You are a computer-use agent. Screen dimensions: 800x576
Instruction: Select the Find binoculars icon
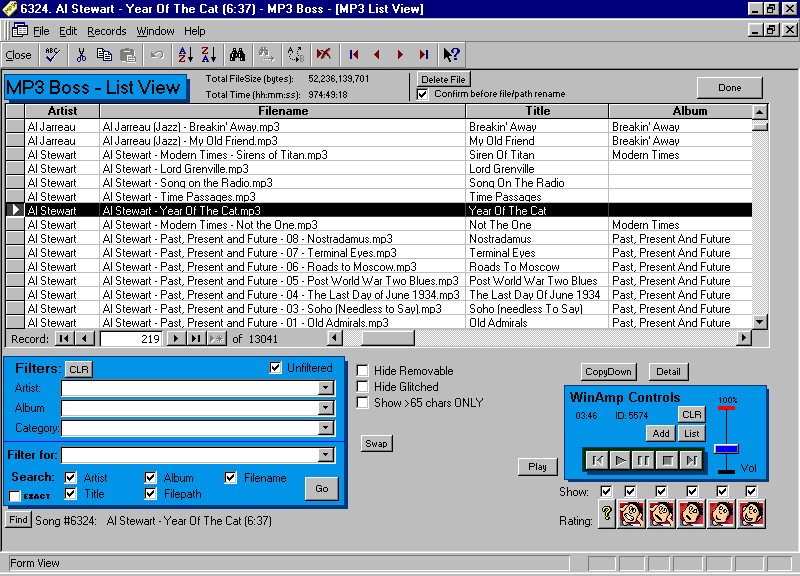coord(238,55)
